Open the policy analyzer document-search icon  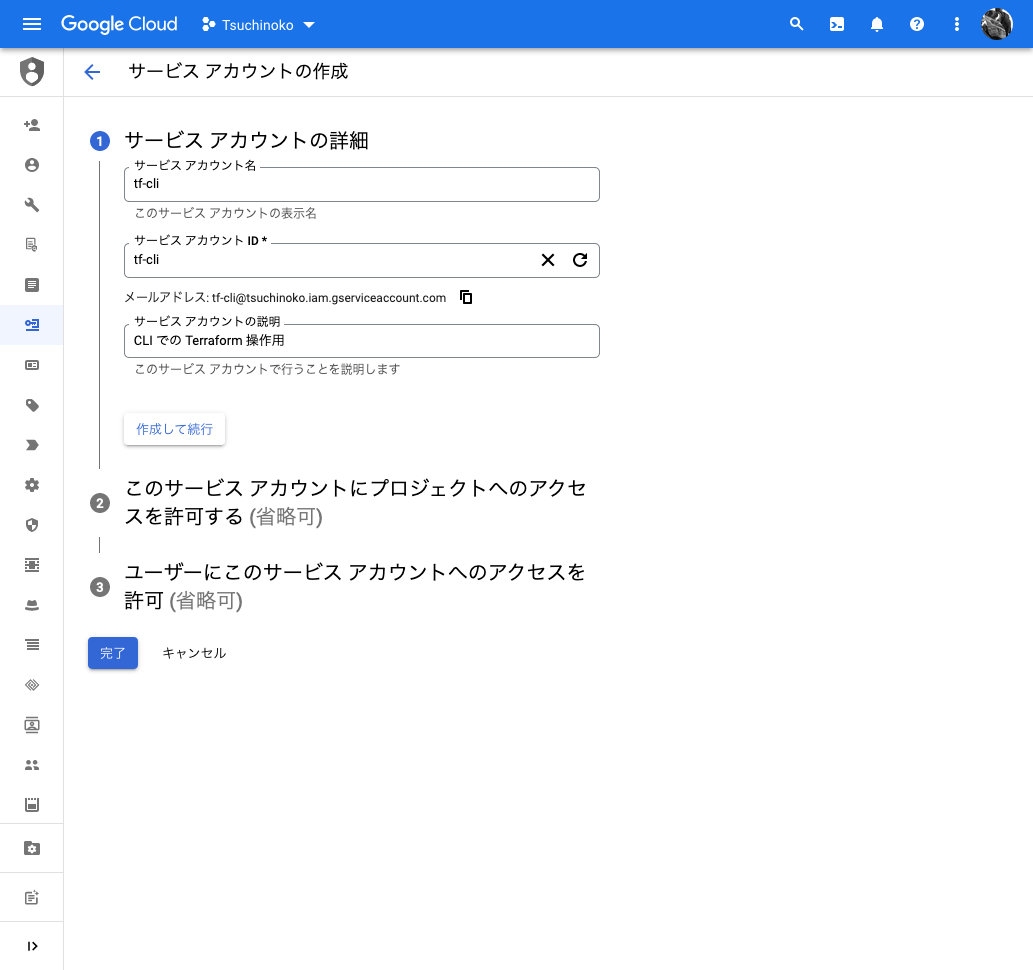coord(32,244)
